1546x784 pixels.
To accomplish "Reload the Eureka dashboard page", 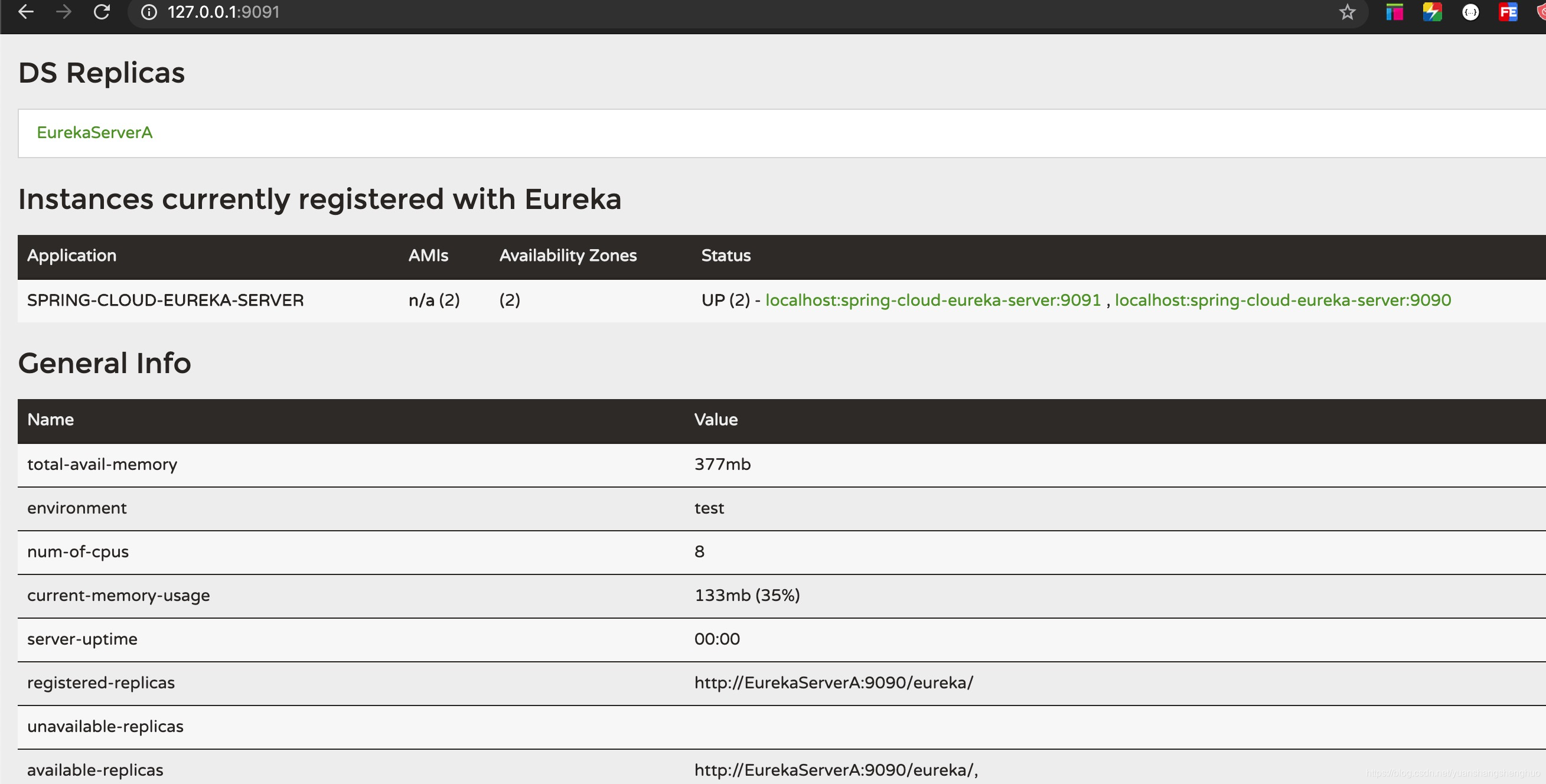I will click(x=102, y=12).
